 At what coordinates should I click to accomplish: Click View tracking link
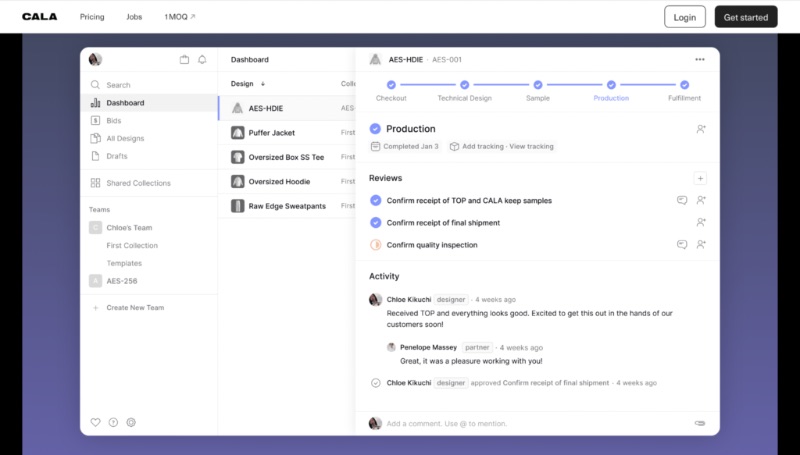click(531, 146)
